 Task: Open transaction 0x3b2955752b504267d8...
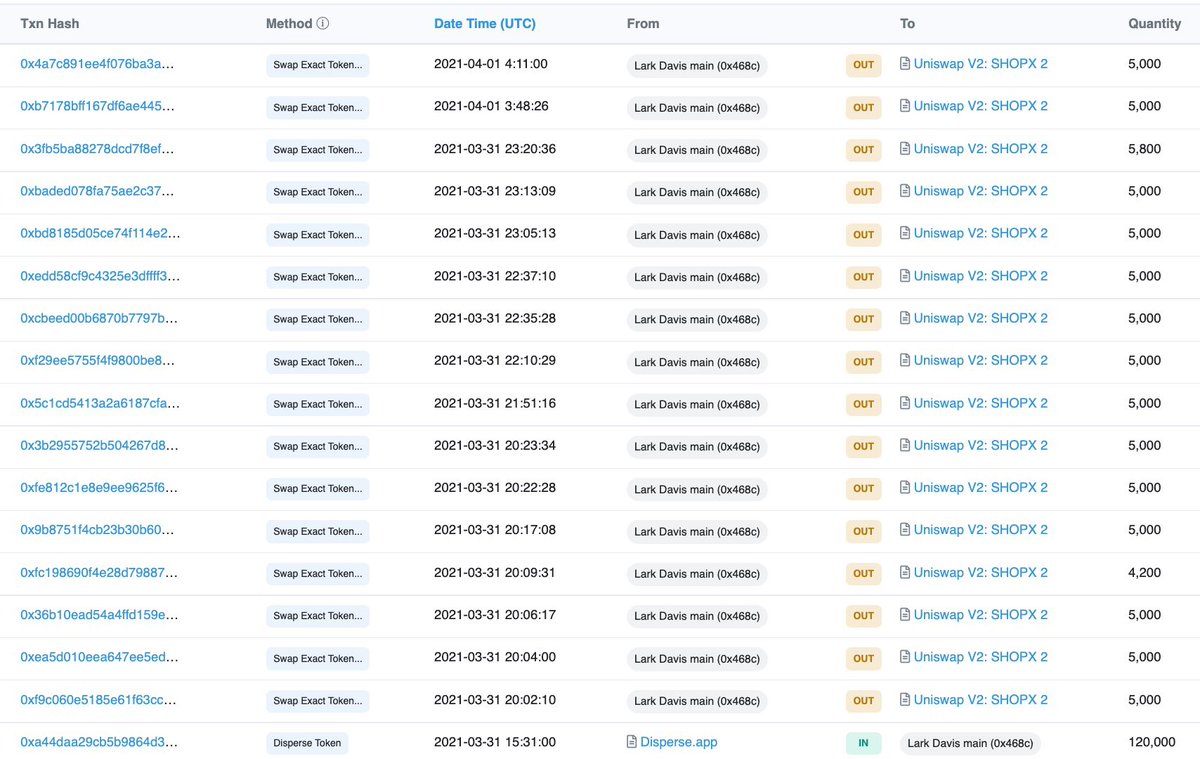(x=100, y=446)
